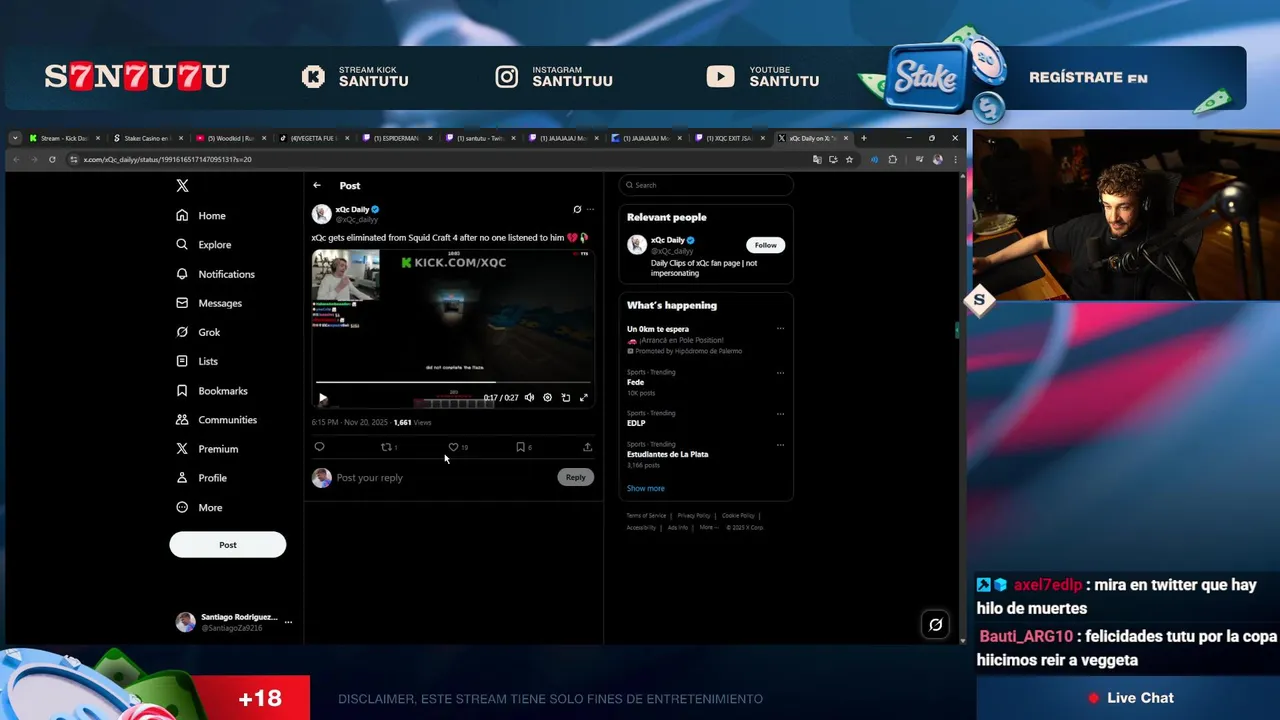Open Lists in the X sidebar

click(x=197, y=361)
